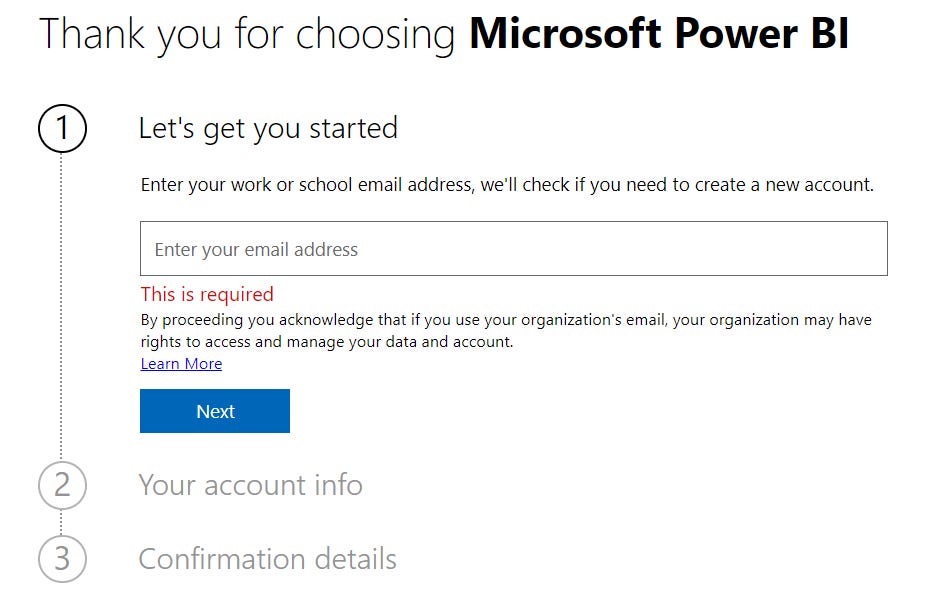This screenshot has height=598, width=948.
Task: Click the 'Enter your email address' placeholder text
Action: (x=253, y=249)
